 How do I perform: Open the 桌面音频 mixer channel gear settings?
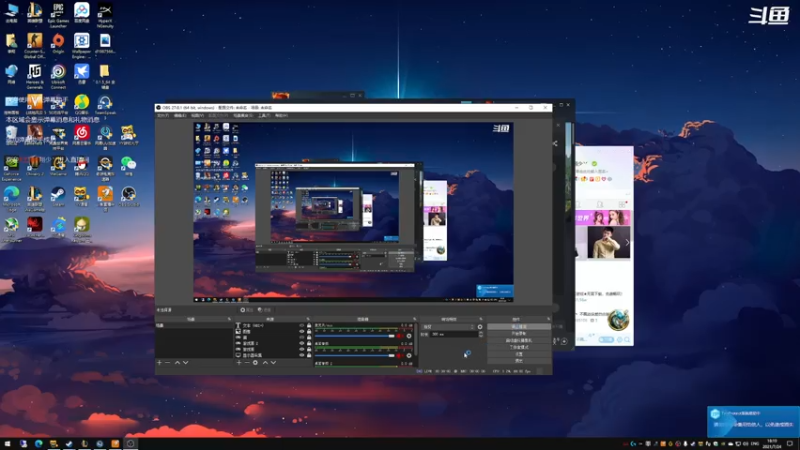click(x=409, y=356)
